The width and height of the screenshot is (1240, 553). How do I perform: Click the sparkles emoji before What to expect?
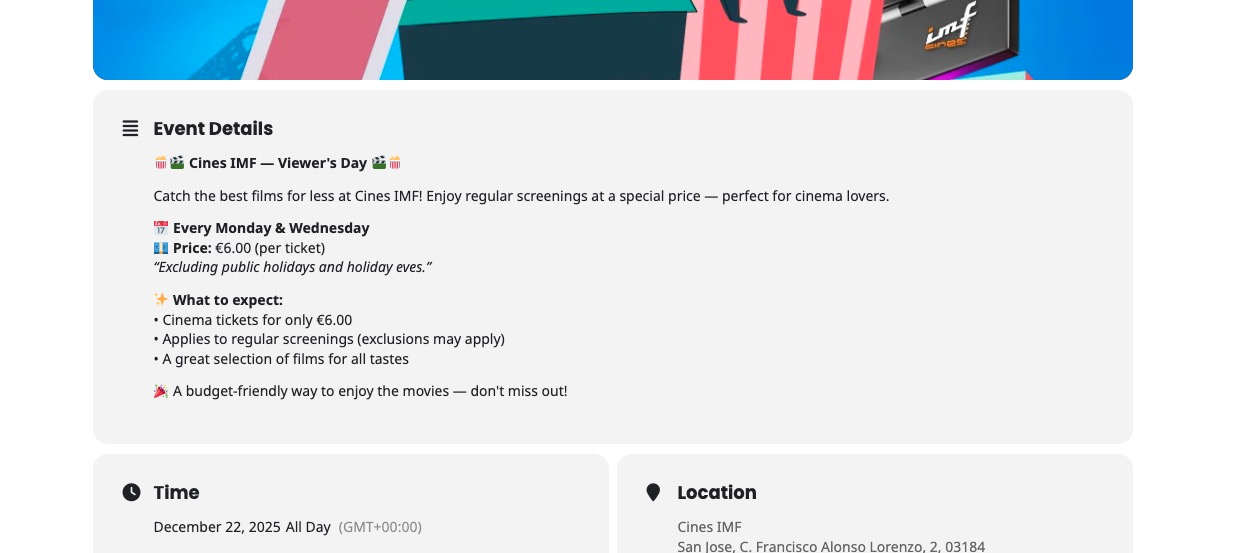161,300
